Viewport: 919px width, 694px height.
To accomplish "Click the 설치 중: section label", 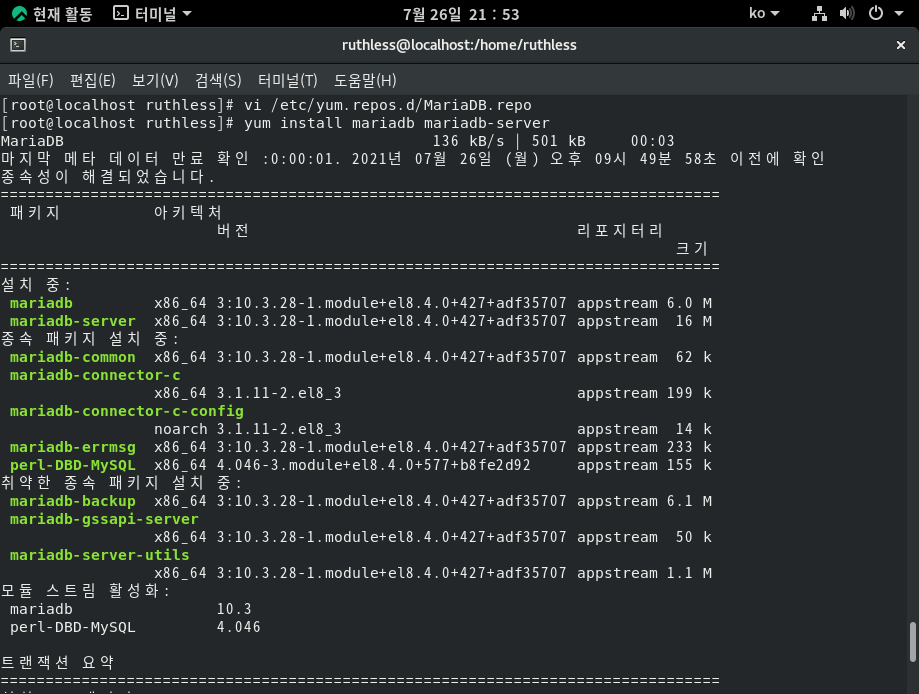I will tap(36, 285).
